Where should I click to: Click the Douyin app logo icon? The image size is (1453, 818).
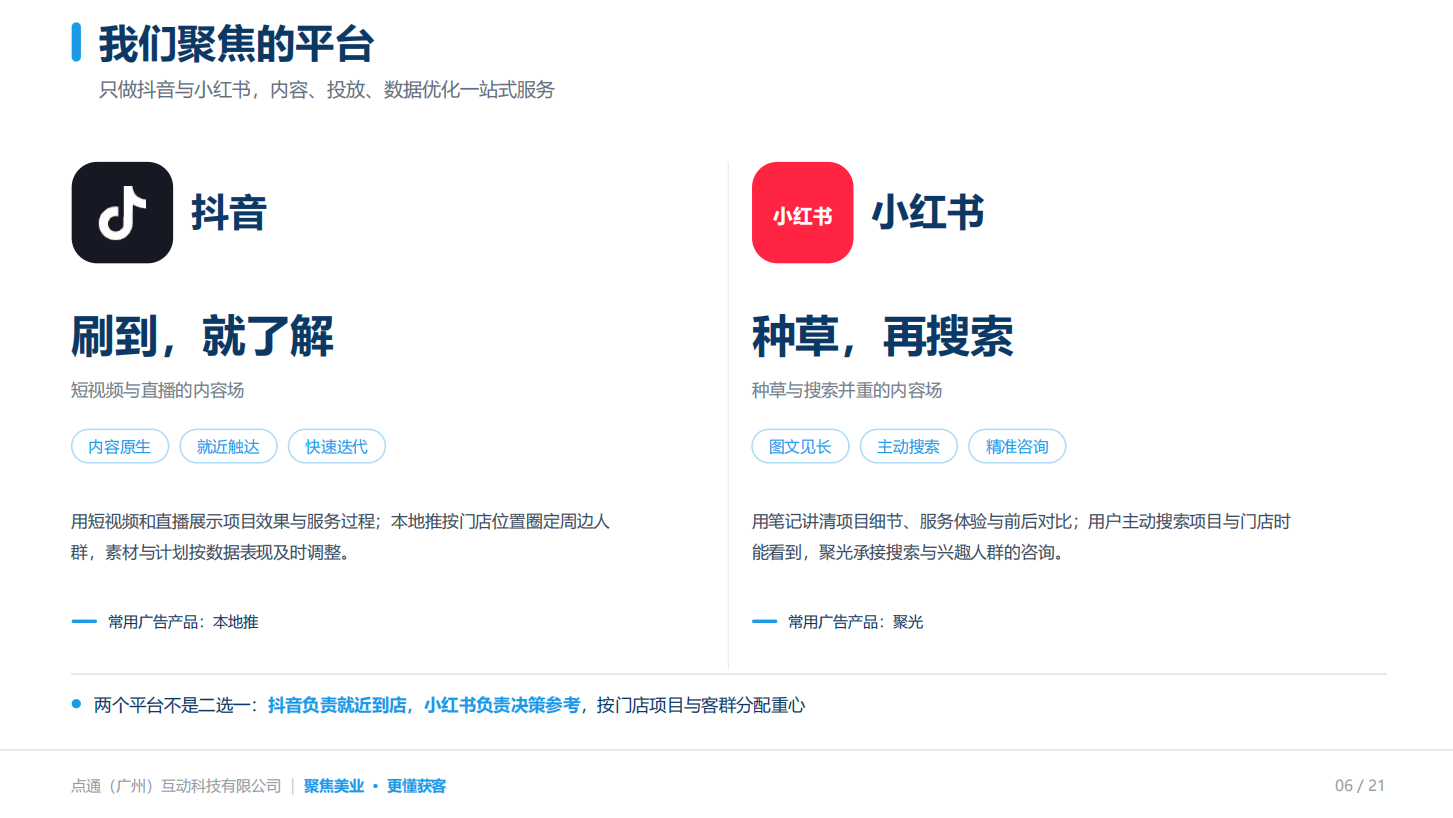point(122,212)
